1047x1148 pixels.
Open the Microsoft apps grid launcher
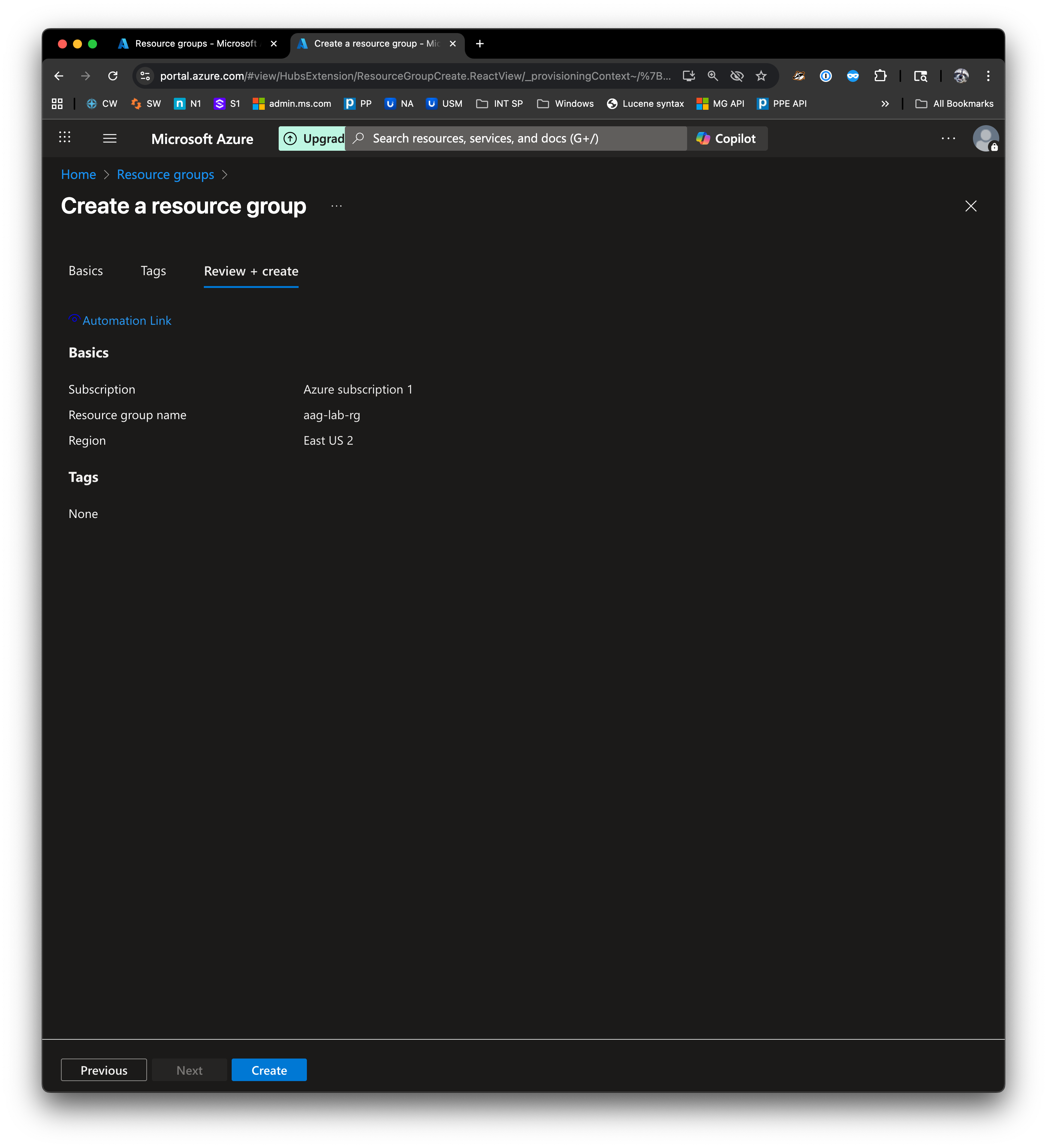coord(65,137)
